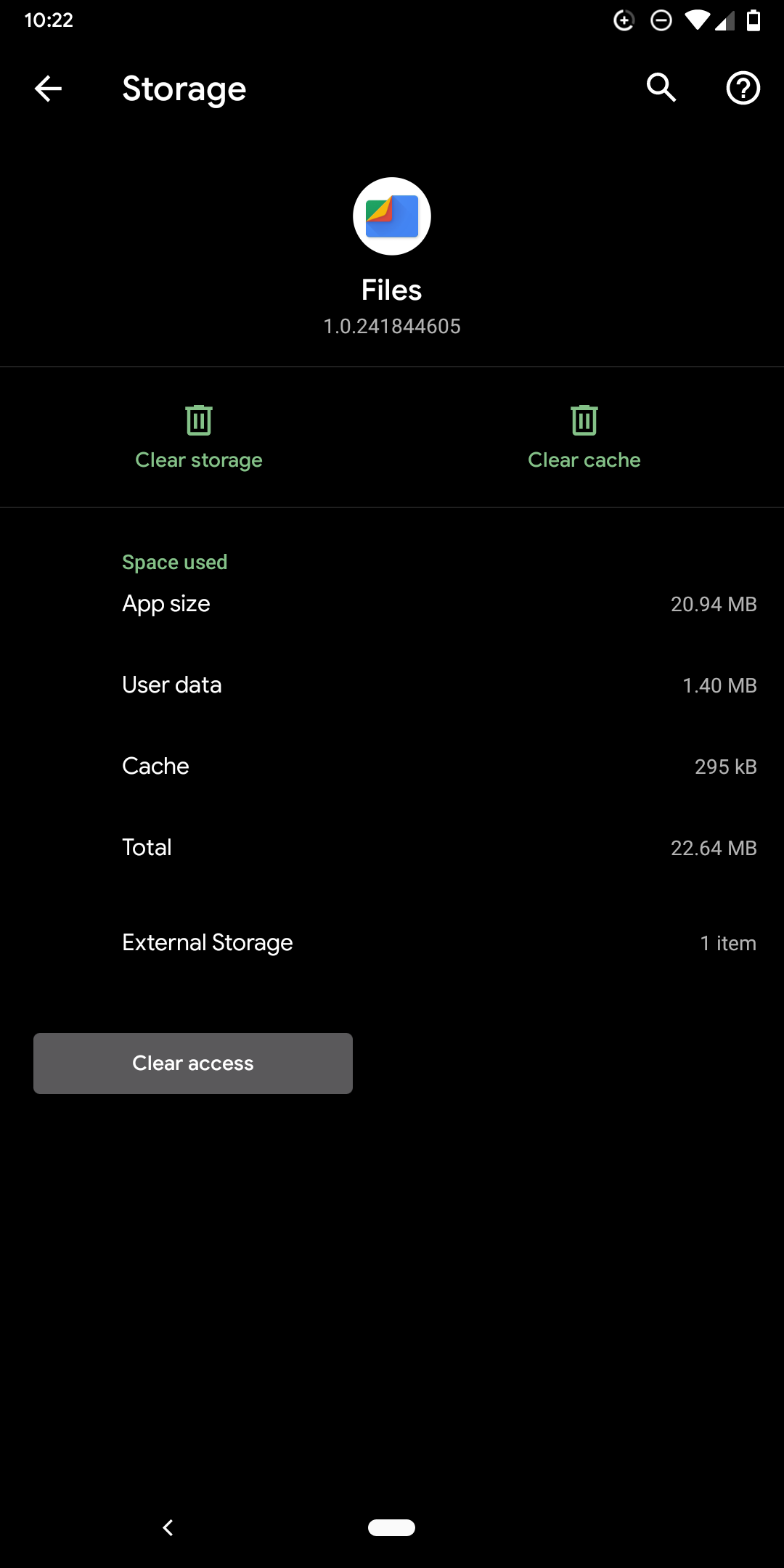Image resolution: width=784 pixels, height=1568 pixels.
Task: Tap the Files version number text
Action: coord(392,326)
